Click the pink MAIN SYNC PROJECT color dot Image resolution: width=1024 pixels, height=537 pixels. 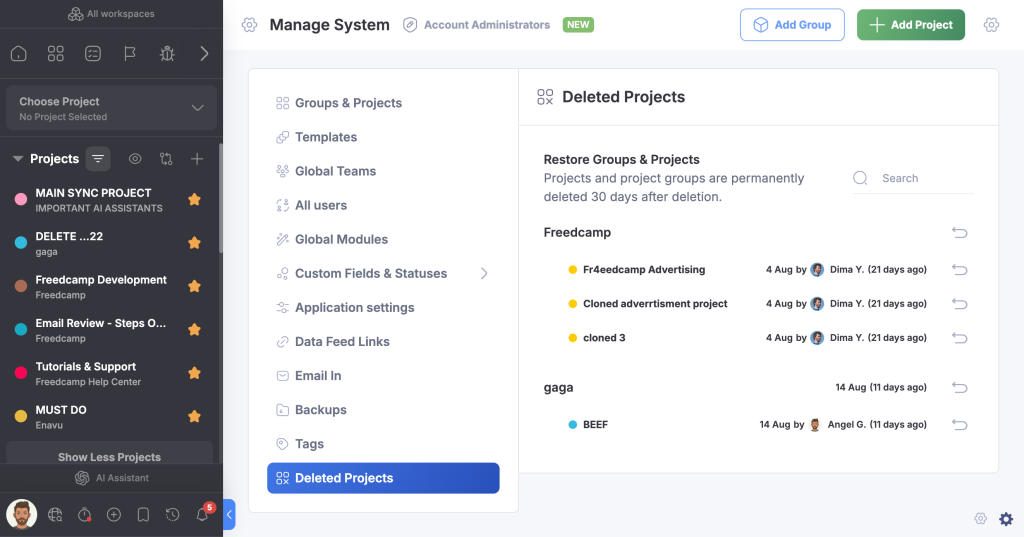(x=21, y=199)
